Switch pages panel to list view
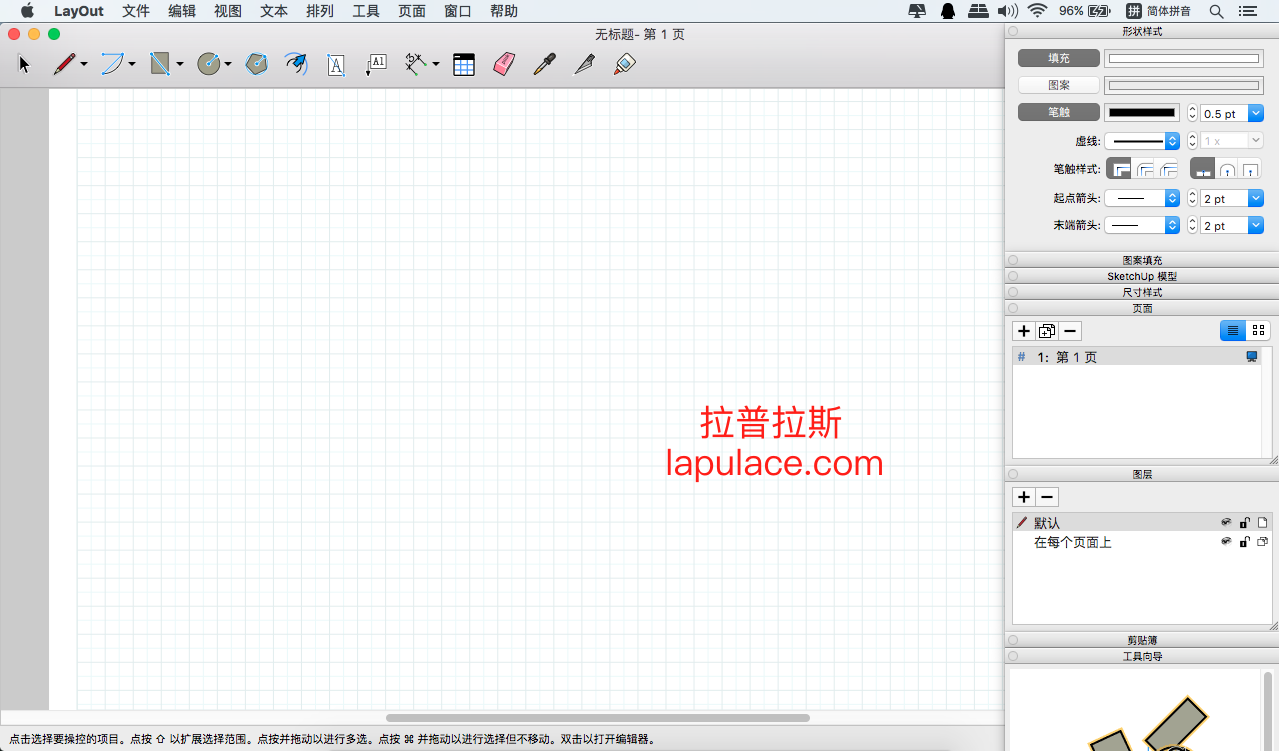Image resolution: width=1279 pixels, height=751 pixels. (1233, 330)
